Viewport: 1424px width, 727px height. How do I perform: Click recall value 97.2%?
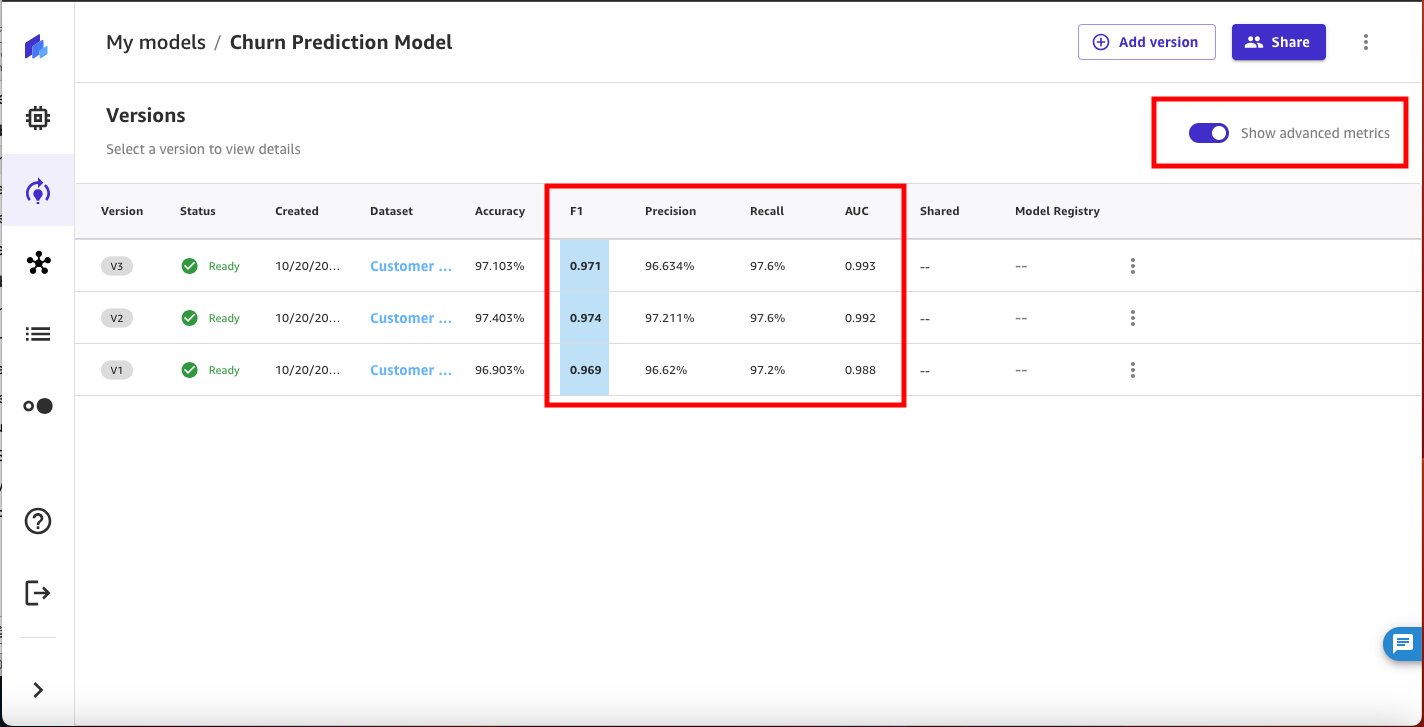[767, 370]
